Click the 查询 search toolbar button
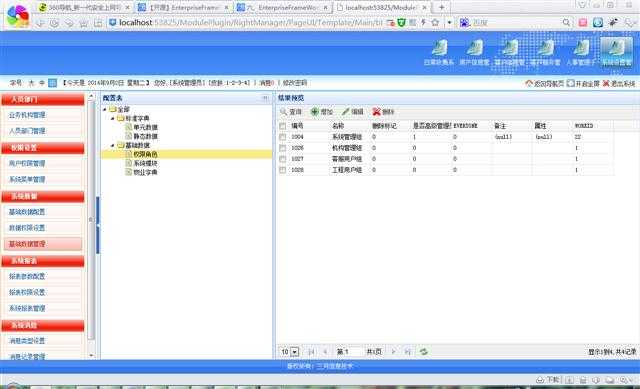The height and width of the screenshot is (389, 640). 291,111
